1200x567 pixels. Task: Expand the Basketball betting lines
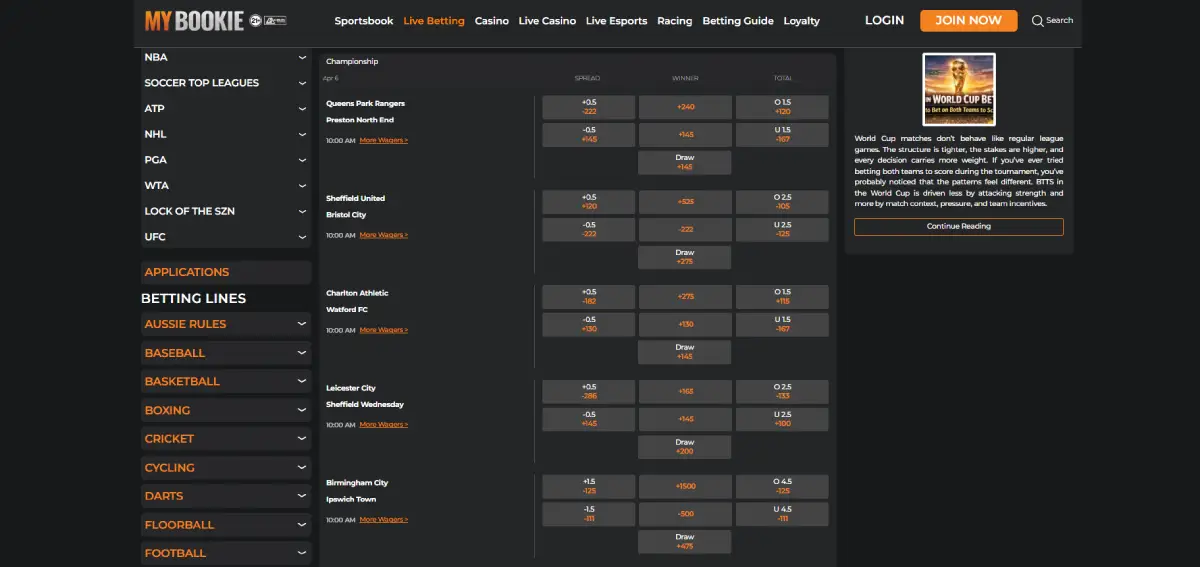pos(226,381)
